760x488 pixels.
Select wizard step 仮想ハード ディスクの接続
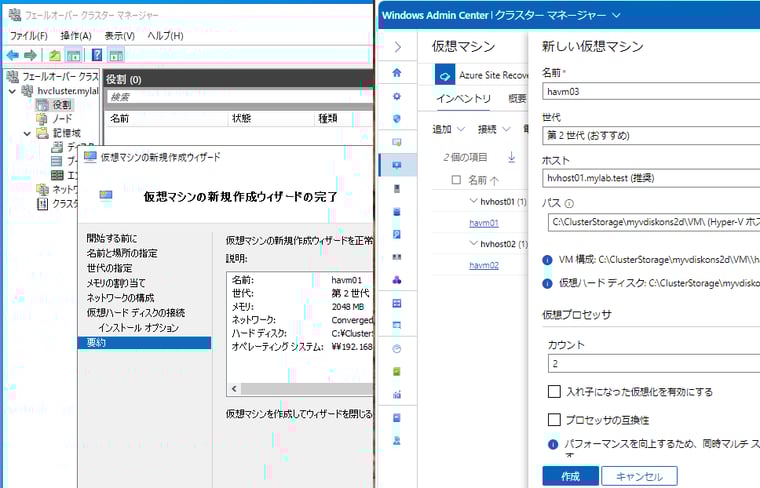click(x=136, y=313)
